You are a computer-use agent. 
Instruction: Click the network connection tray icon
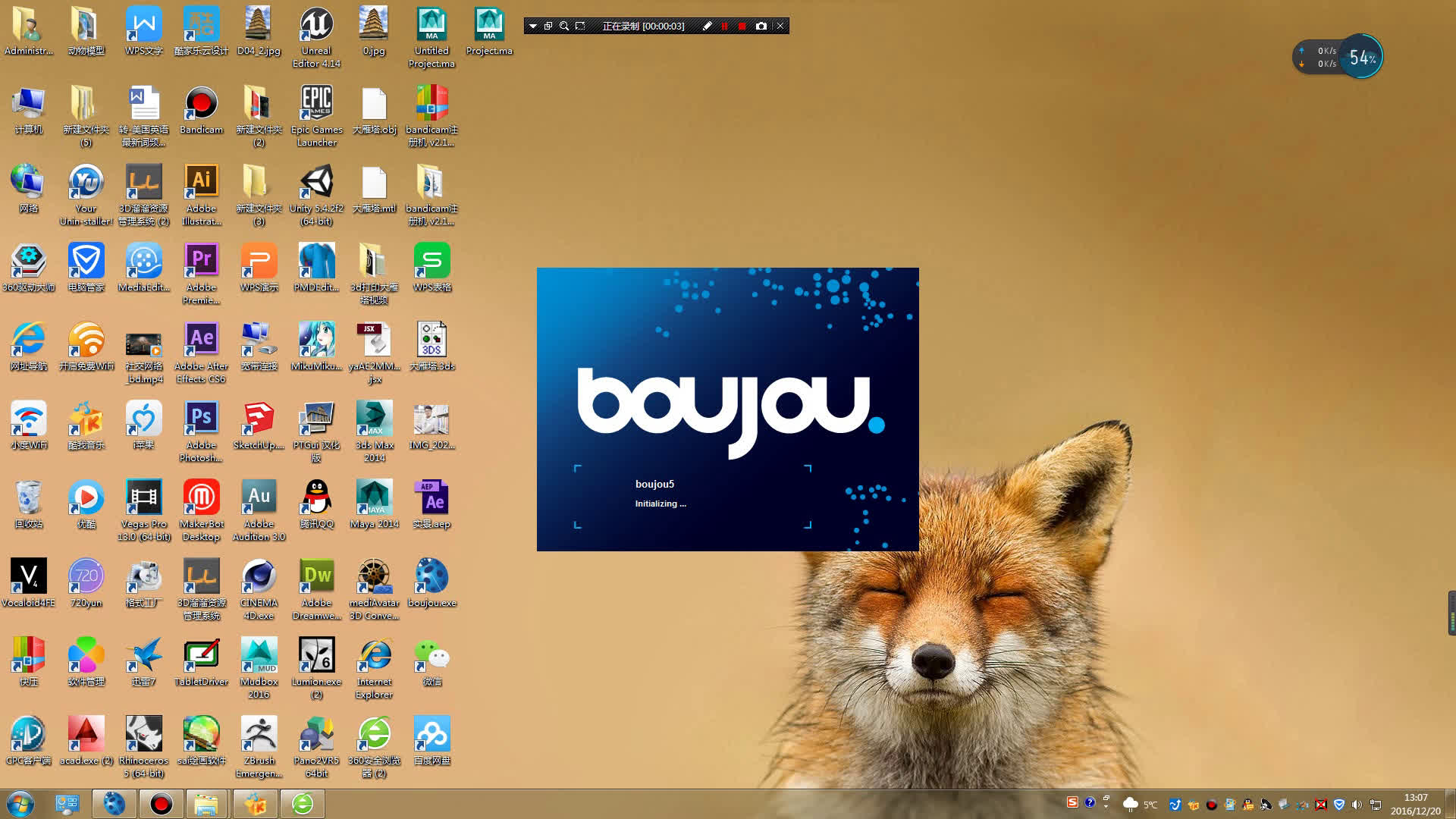1375,805
